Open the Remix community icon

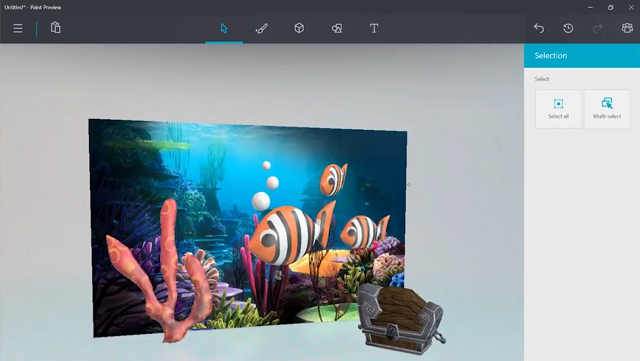click(x=627, y=28)
